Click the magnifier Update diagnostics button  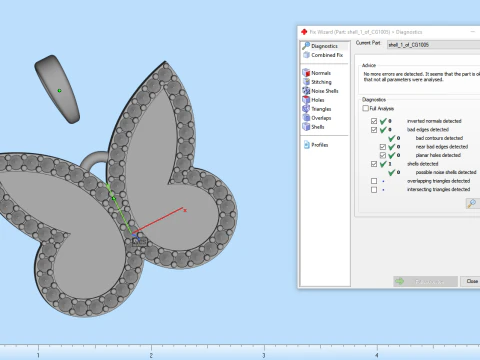tap(472, 203)
